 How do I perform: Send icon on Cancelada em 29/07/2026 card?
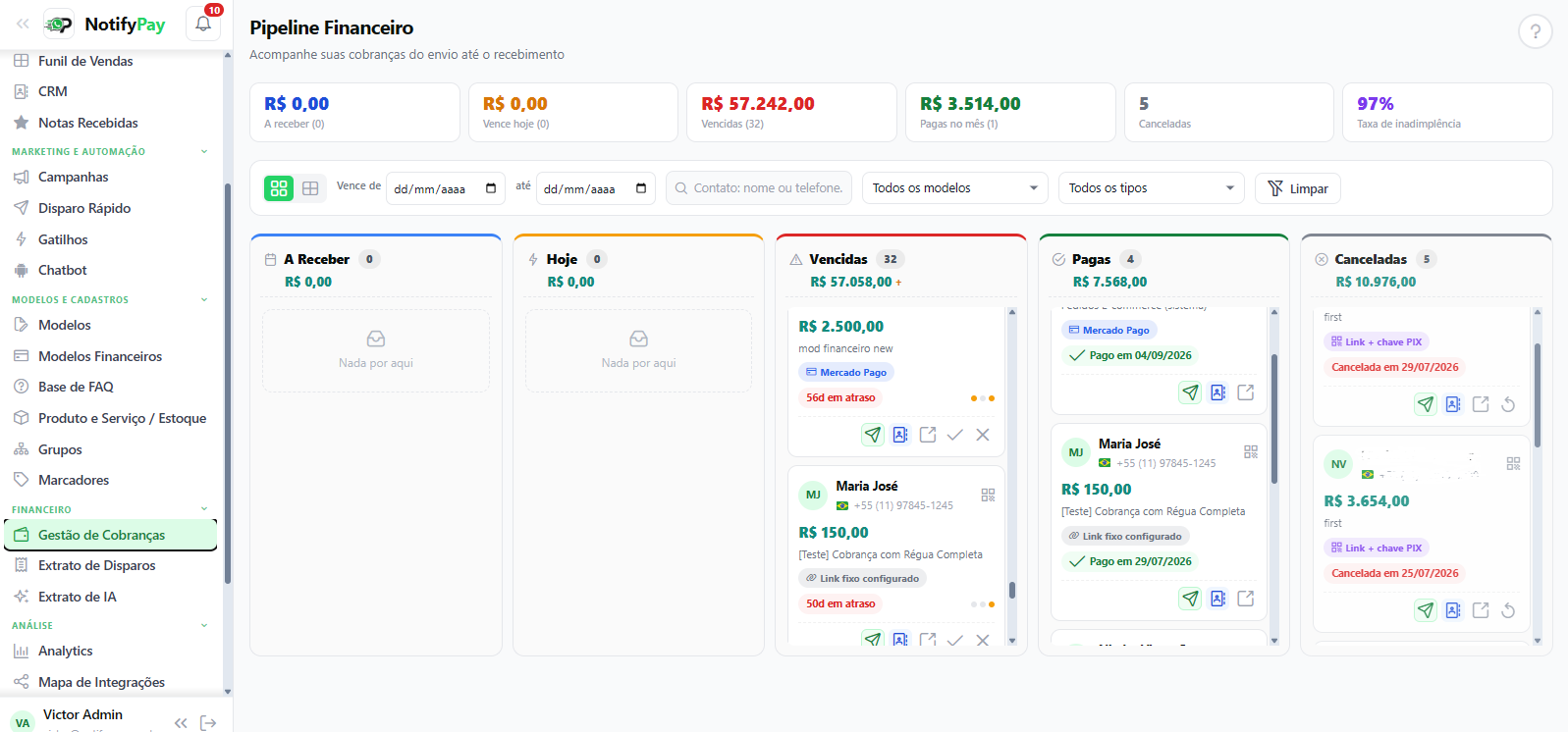1426,404
